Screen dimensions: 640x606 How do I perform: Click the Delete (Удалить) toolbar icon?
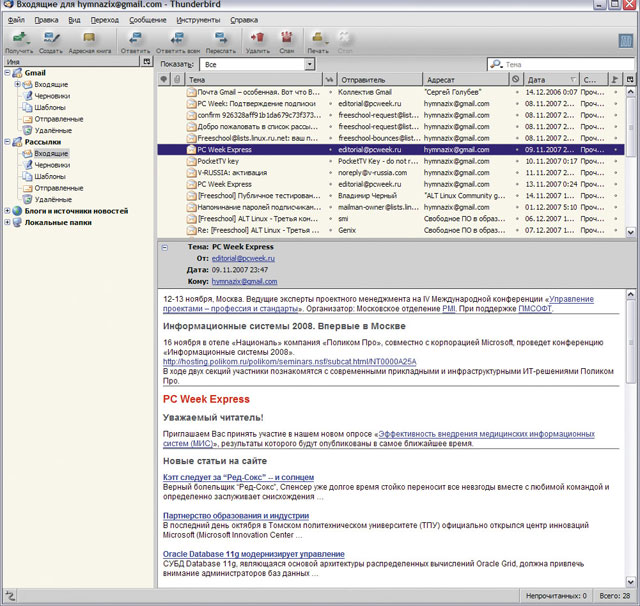pyautogui.click(x=257, y=38)
